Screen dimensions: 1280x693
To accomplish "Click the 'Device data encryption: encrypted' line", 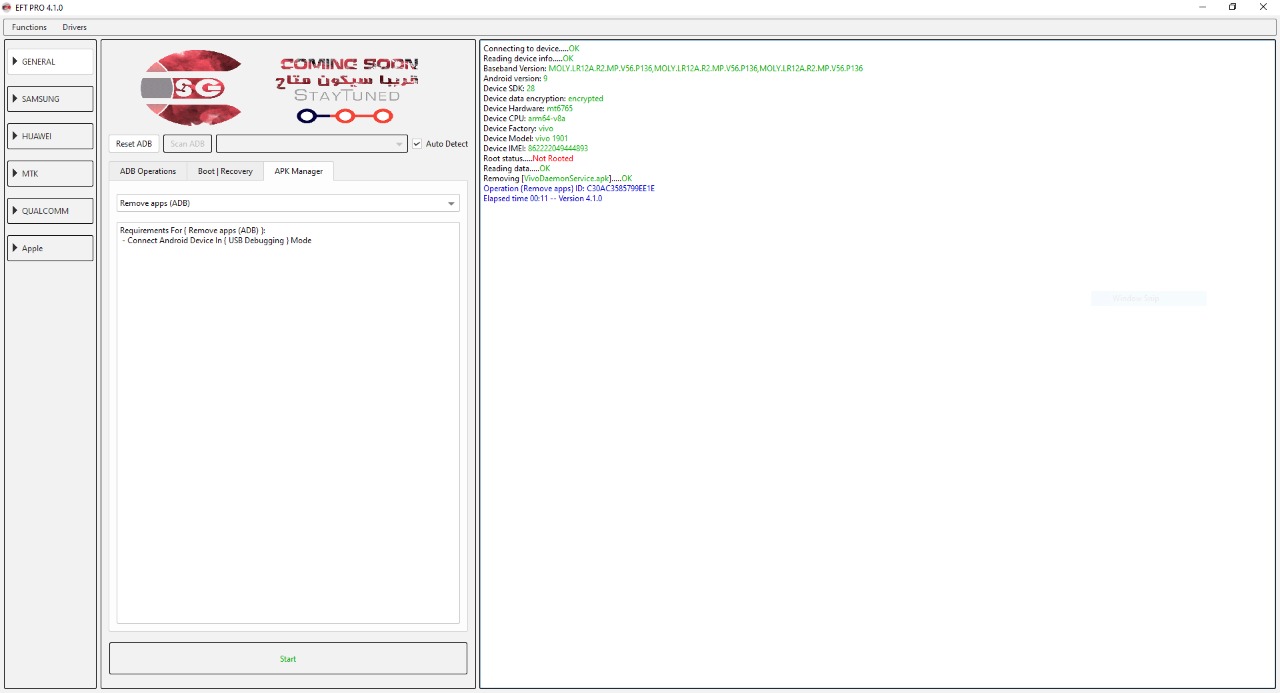I will (543, 98).
